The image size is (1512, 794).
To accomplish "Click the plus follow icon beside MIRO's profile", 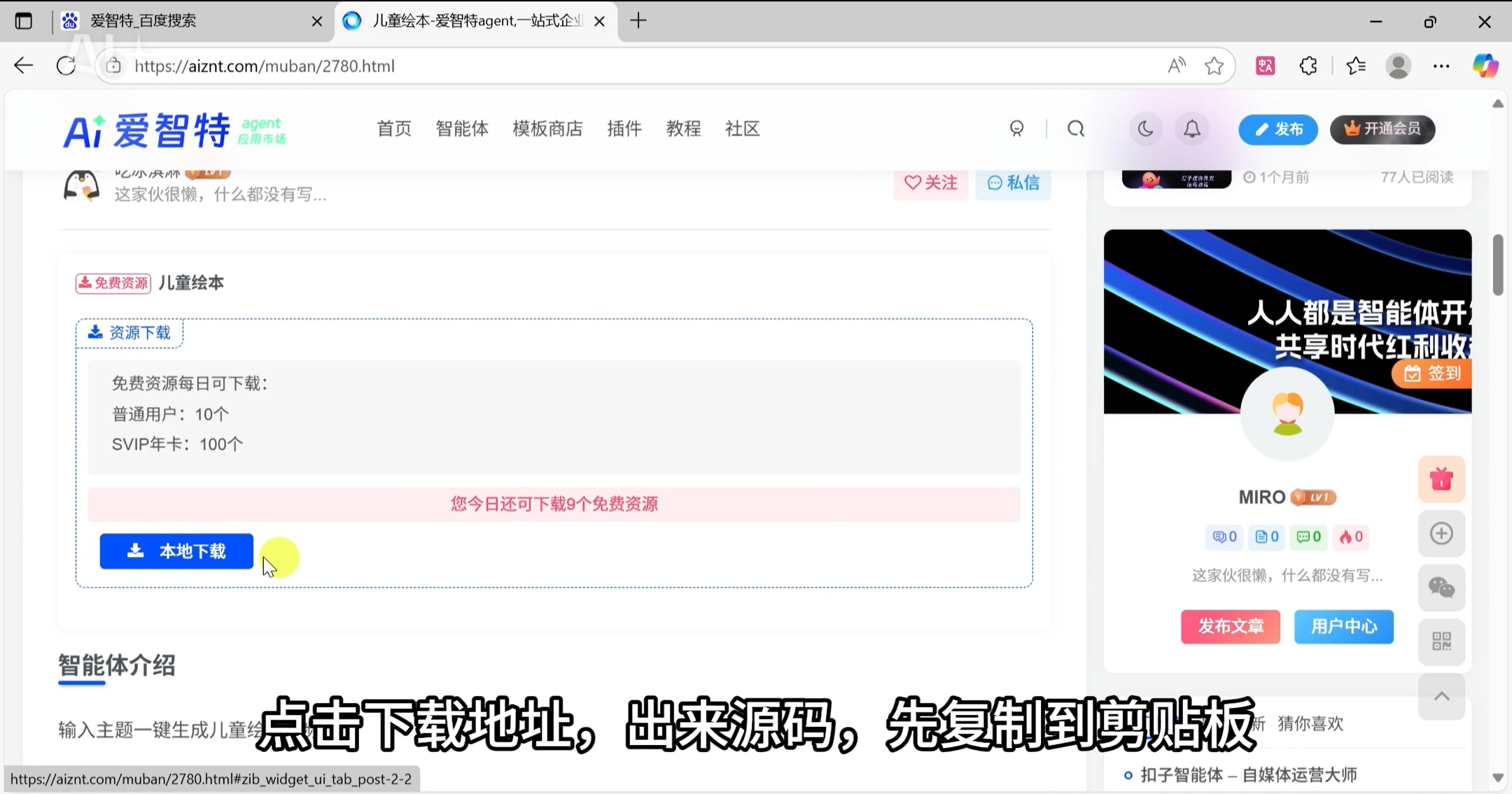I will (1441, 533).
